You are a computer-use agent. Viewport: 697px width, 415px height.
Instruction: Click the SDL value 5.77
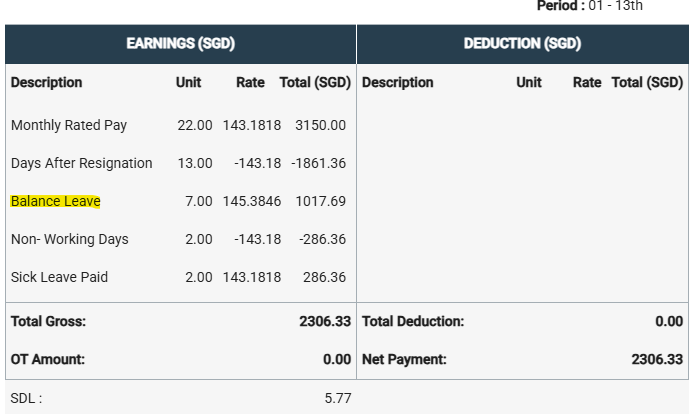(x=337, y=397)
